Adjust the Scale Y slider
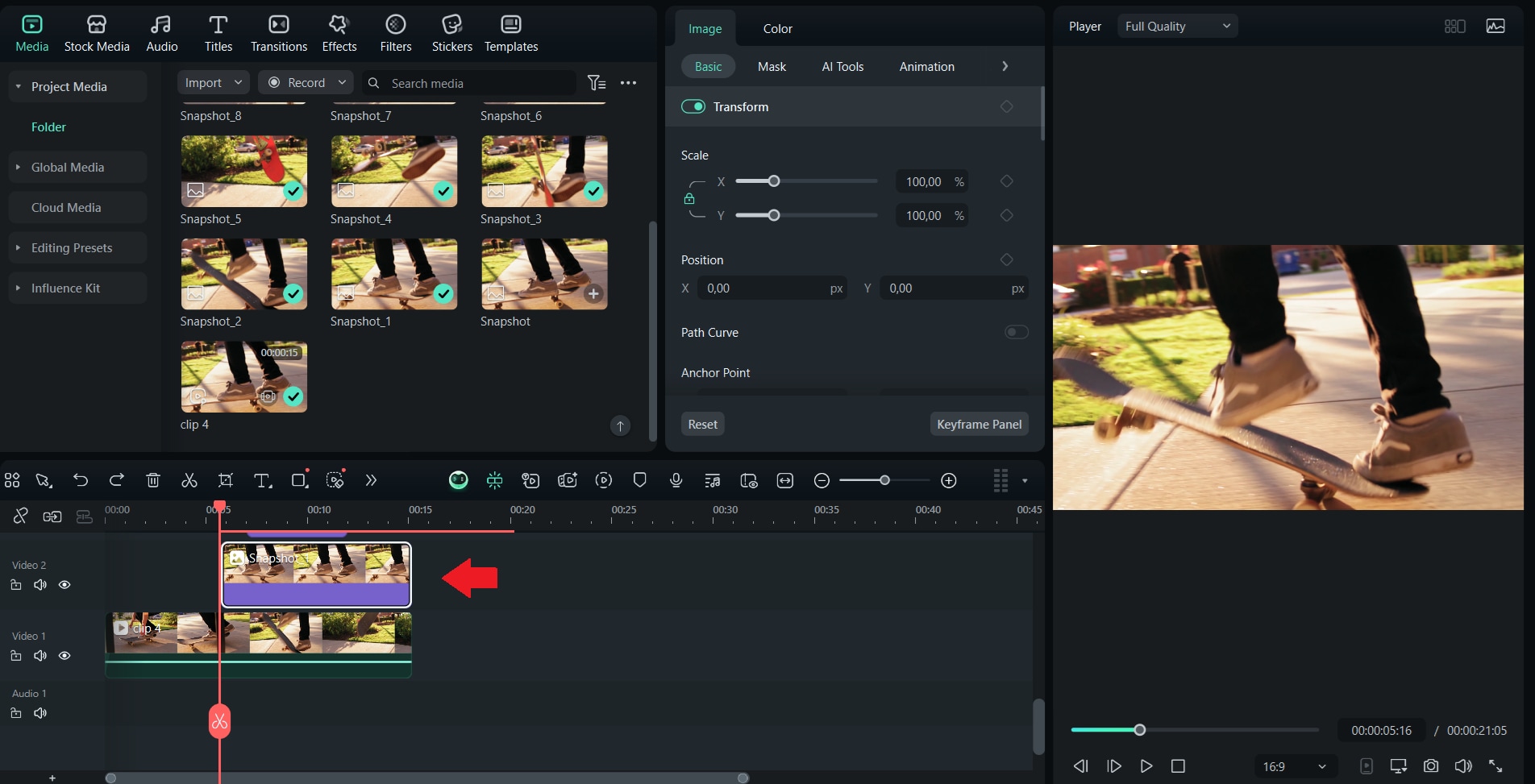The image size is (1535, 784). [806, 215]
